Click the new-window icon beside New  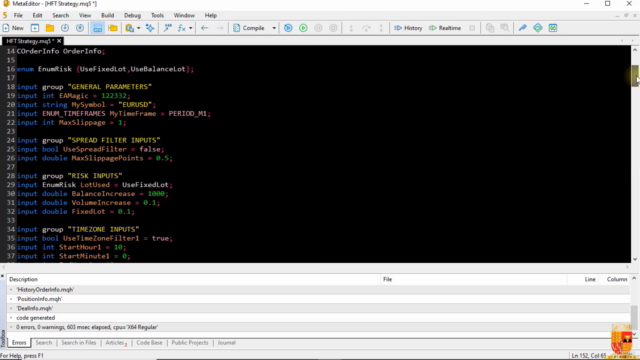point(35,28)
